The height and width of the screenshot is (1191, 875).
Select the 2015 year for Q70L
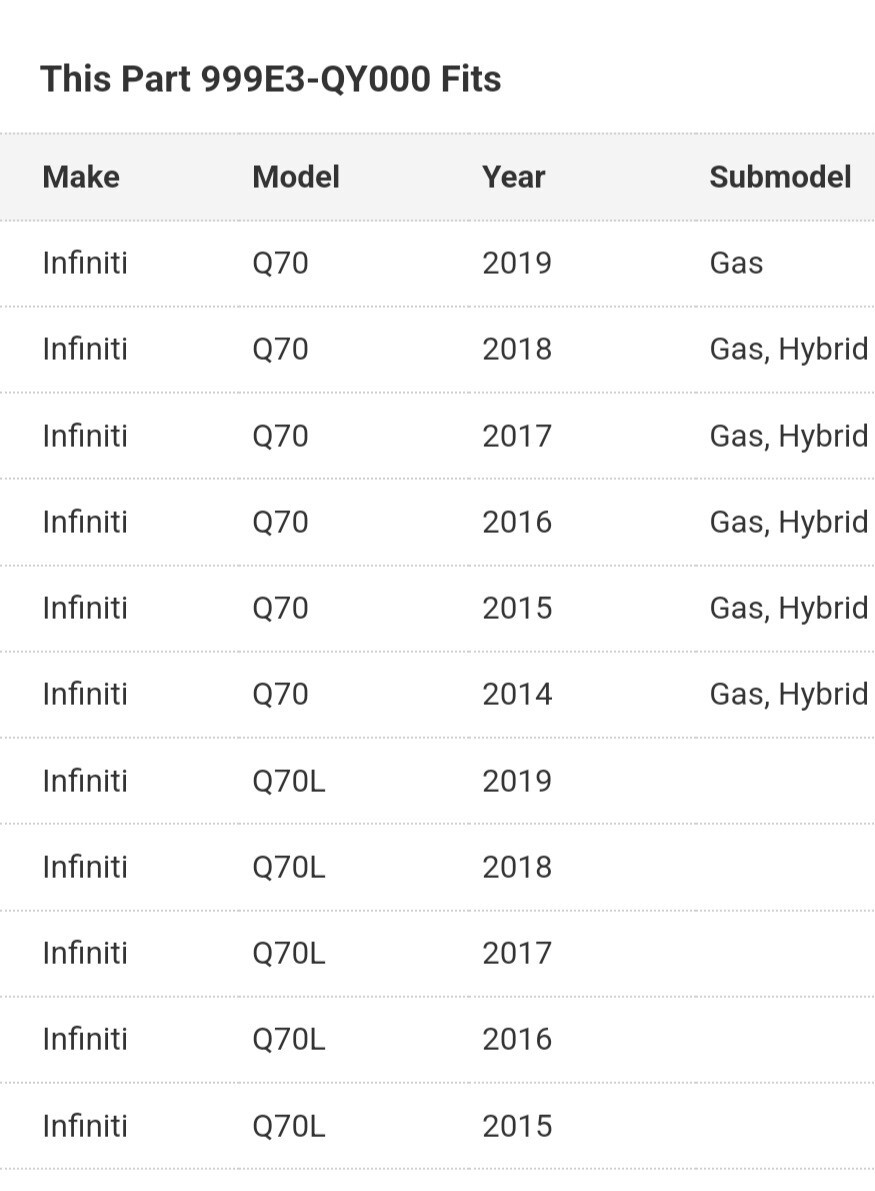click(516, 1126)
